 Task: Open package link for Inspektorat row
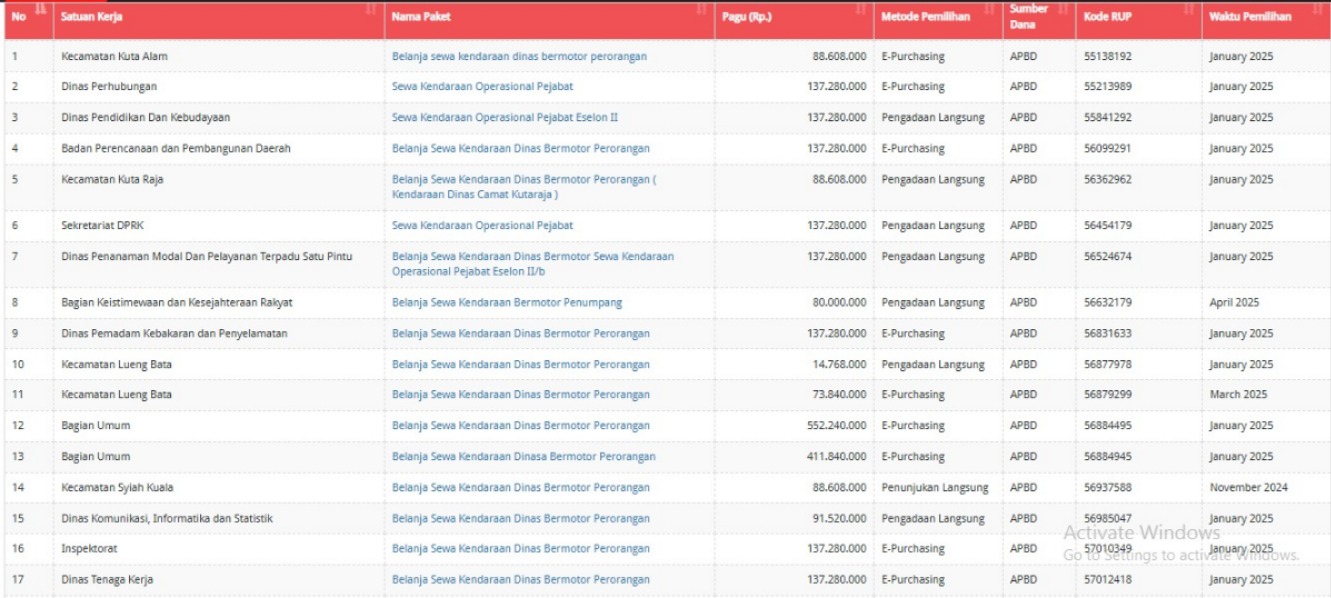(x=521, y=548)
